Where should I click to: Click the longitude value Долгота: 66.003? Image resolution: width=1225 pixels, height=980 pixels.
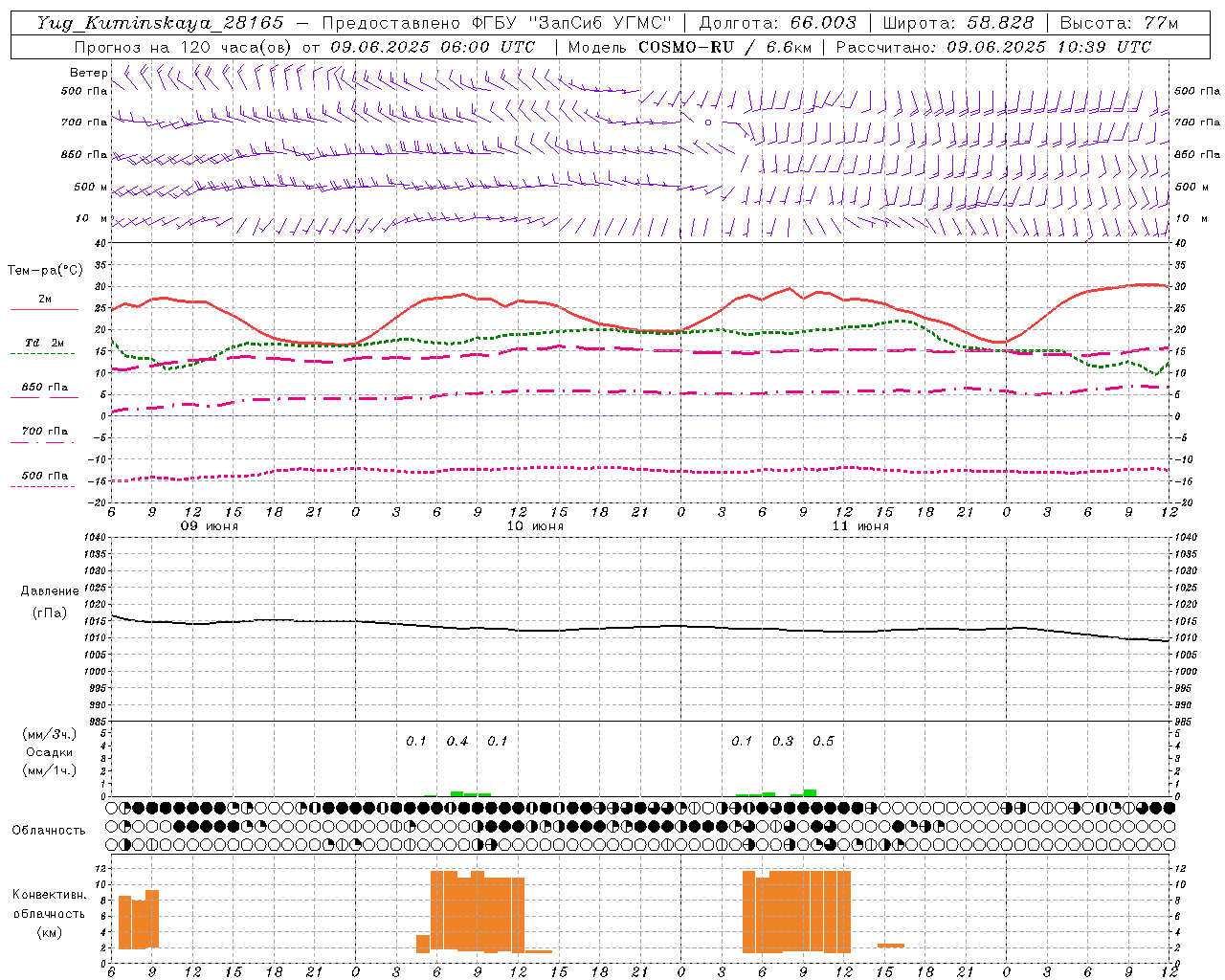777,23
